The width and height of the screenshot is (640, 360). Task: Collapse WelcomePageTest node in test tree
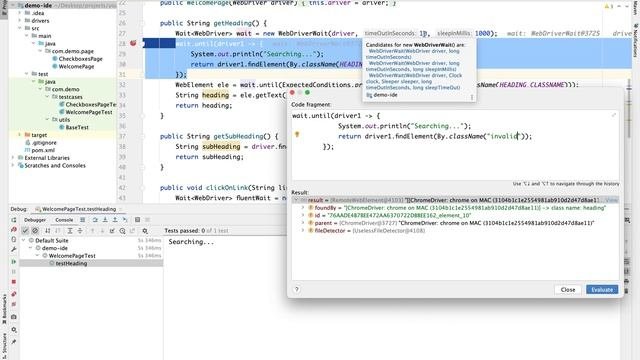point(37,256)
